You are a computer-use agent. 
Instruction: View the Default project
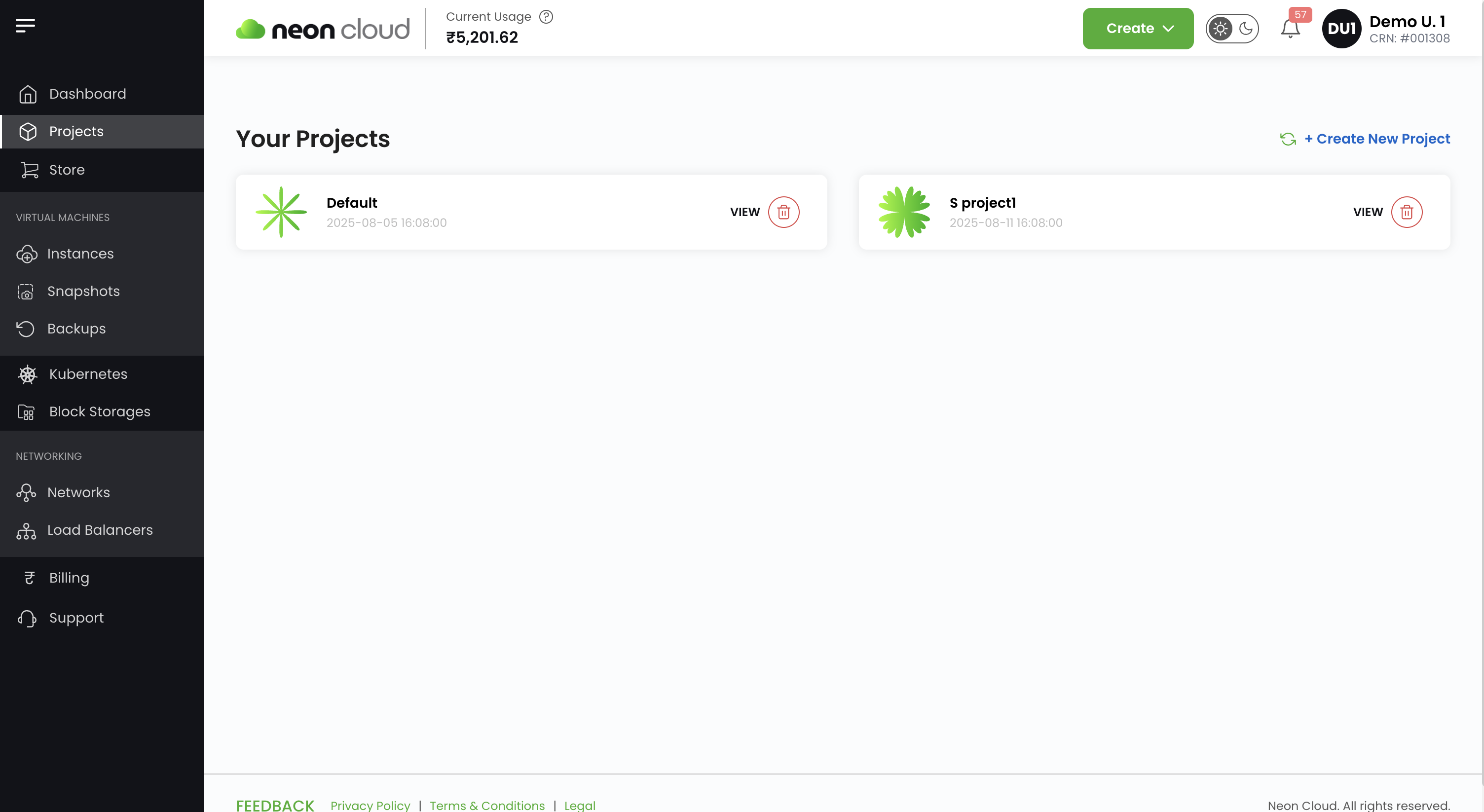click(x=745, y=212)
